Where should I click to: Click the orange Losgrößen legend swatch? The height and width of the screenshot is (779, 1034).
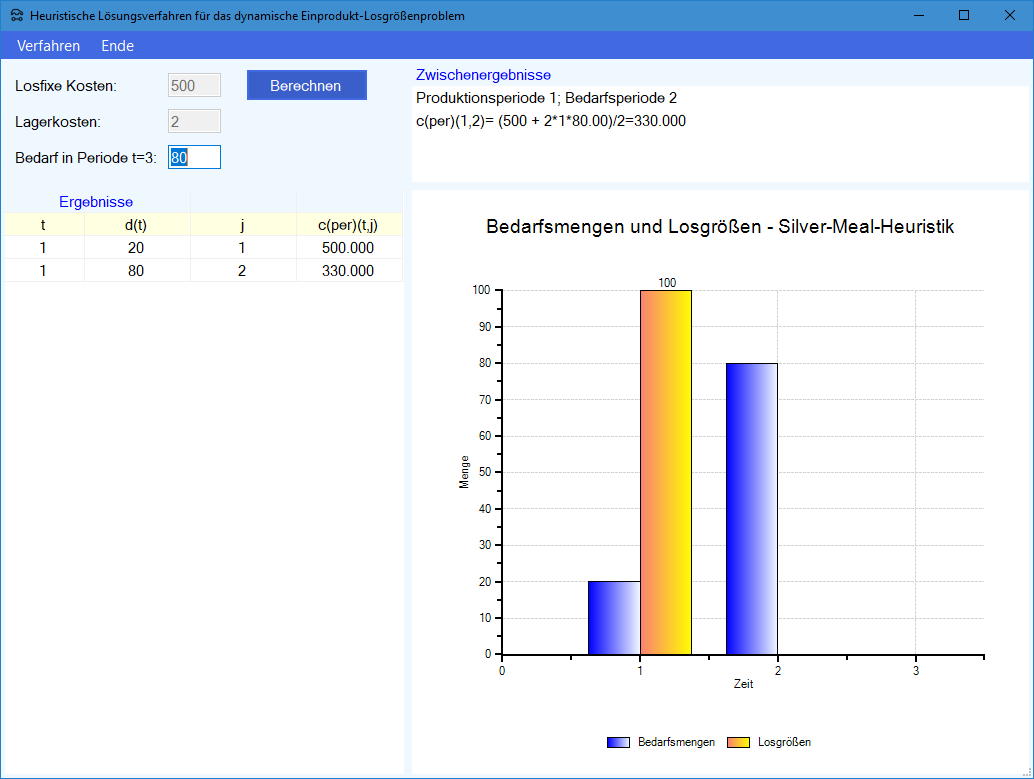[x=739, y=742]
